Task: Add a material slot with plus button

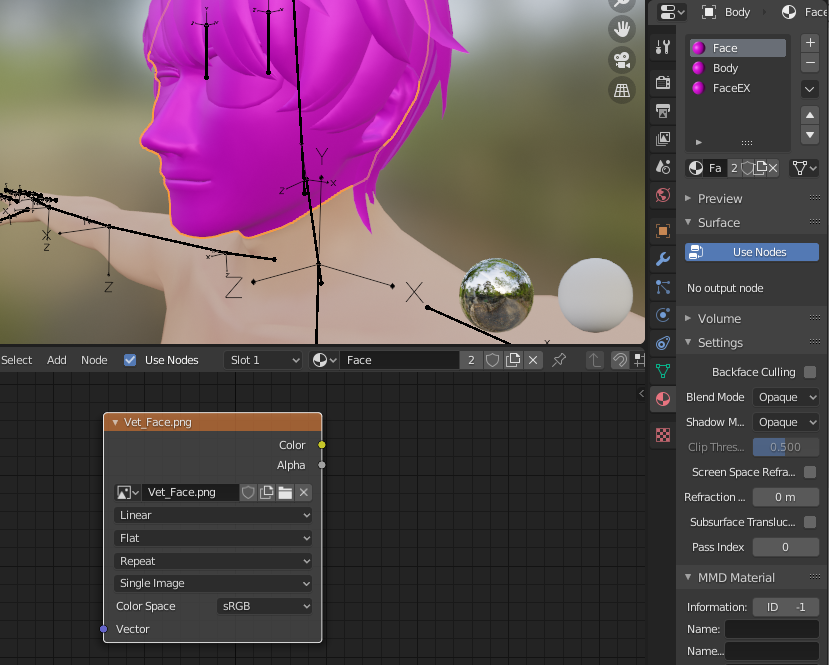Action: coord(809,43)
